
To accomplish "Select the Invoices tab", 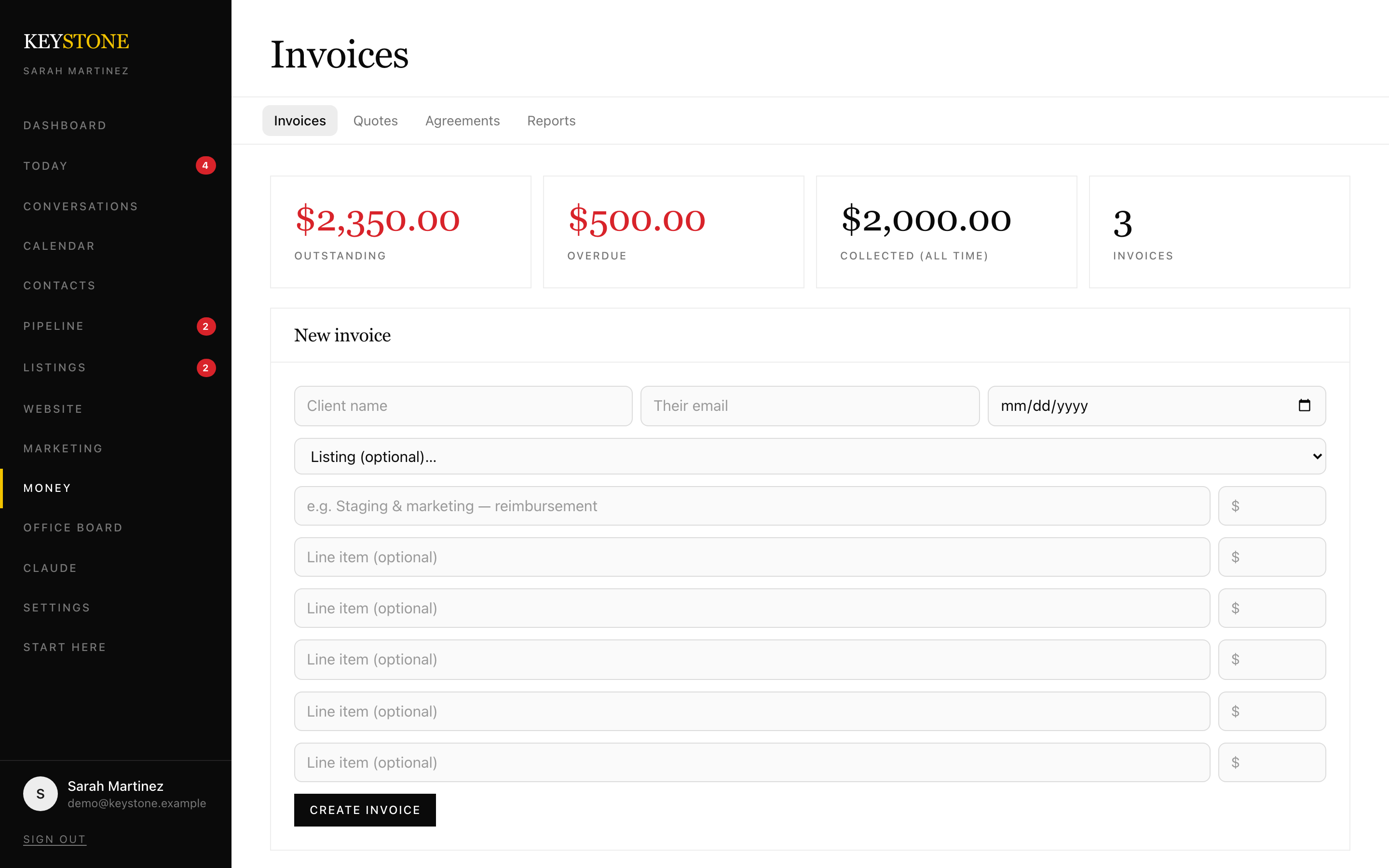I will point(300,121).
